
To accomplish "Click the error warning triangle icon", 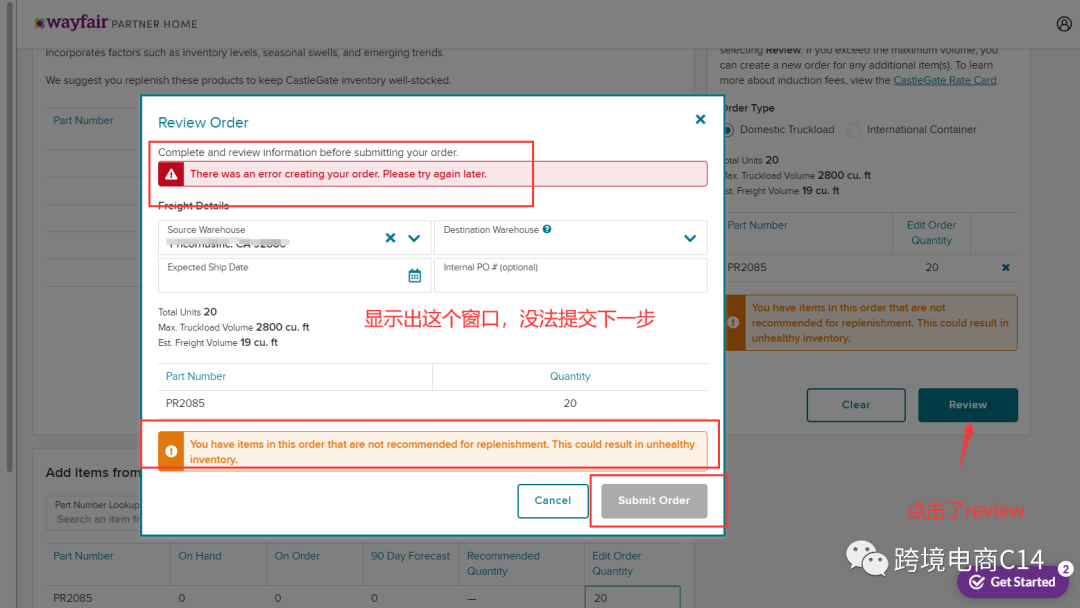I will click(170, 173).
